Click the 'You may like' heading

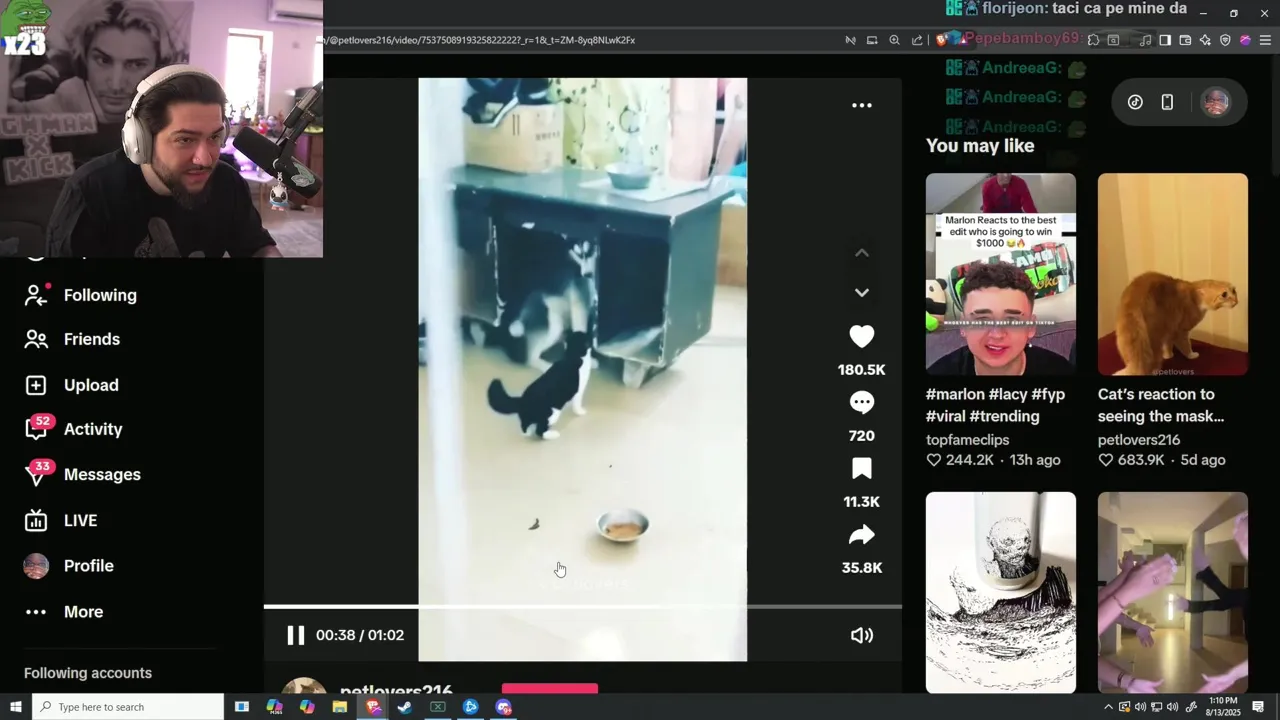tap(980, 146)
